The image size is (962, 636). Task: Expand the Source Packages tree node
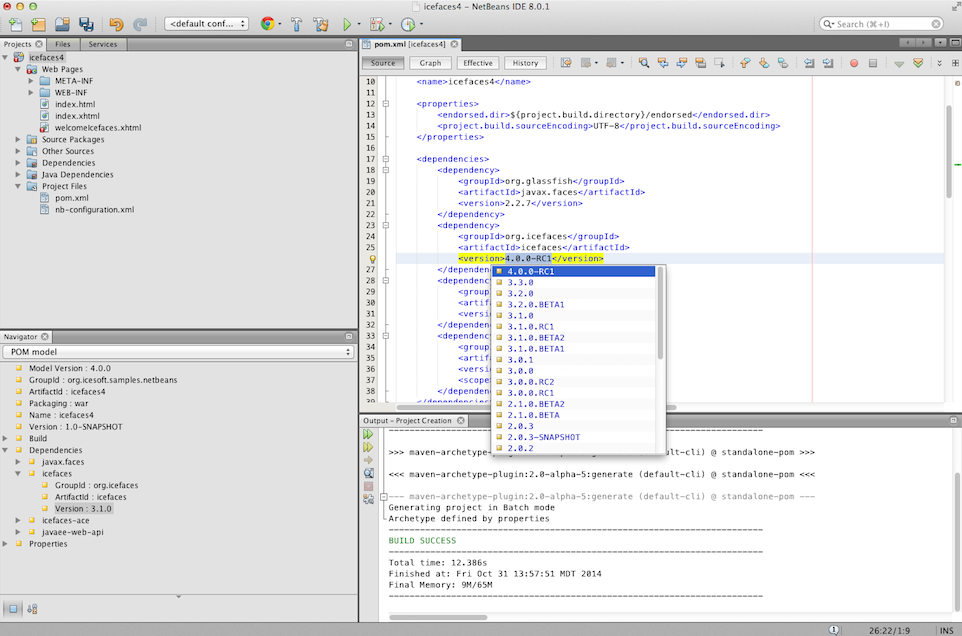pyautogui.click(x=19, y=140)
